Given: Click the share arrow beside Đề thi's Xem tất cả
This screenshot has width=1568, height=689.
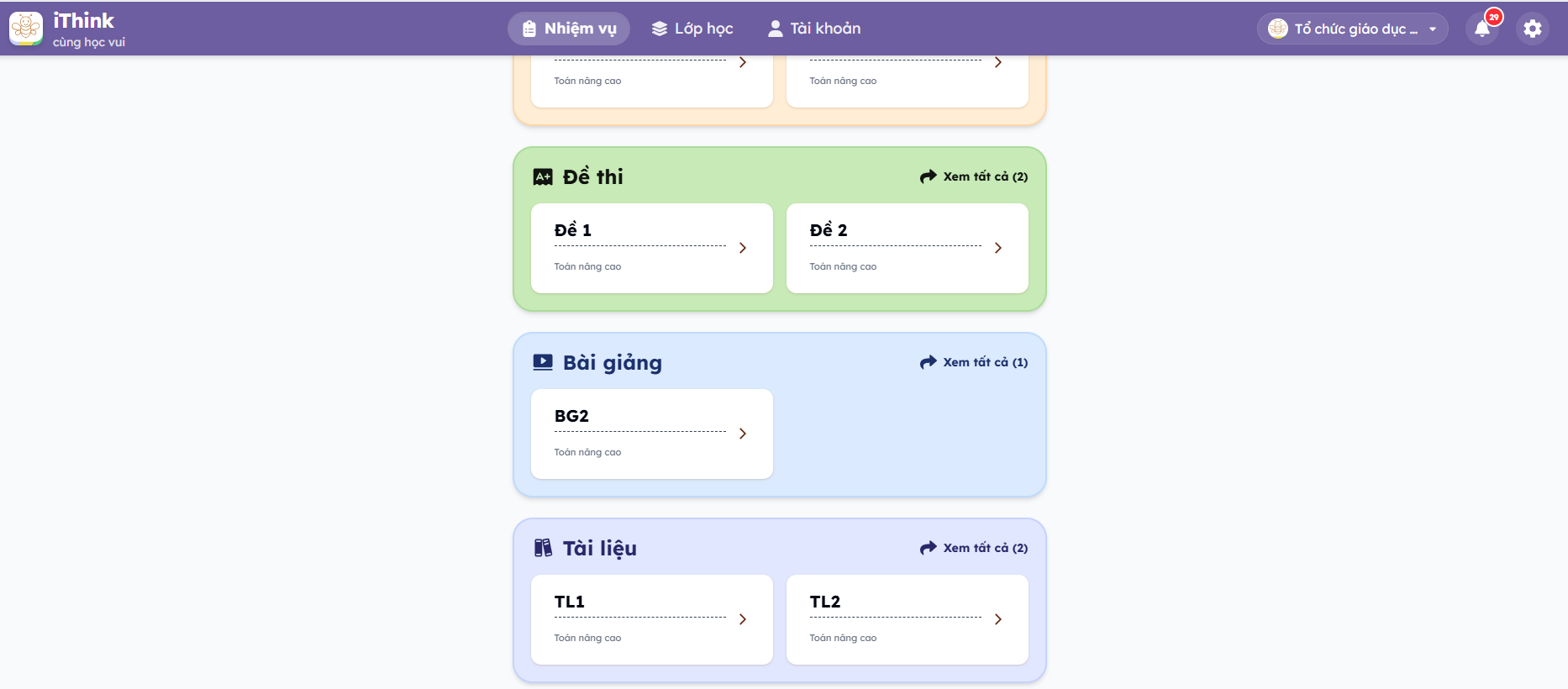Looking at the screenshot, I should pyautogui.click(x=928, y=176).
